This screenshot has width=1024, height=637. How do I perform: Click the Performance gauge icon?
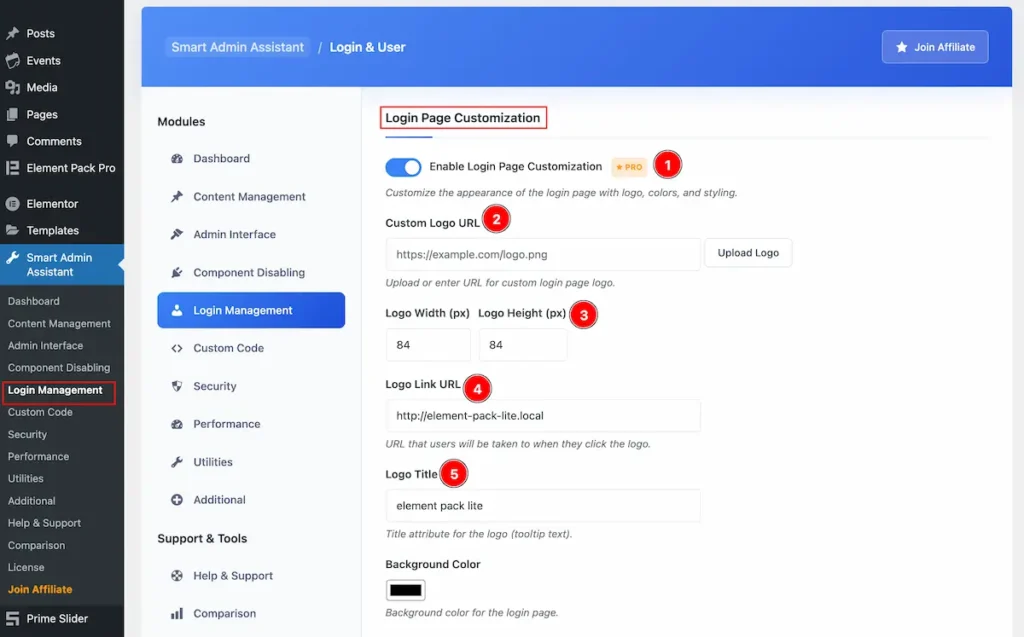177,424
